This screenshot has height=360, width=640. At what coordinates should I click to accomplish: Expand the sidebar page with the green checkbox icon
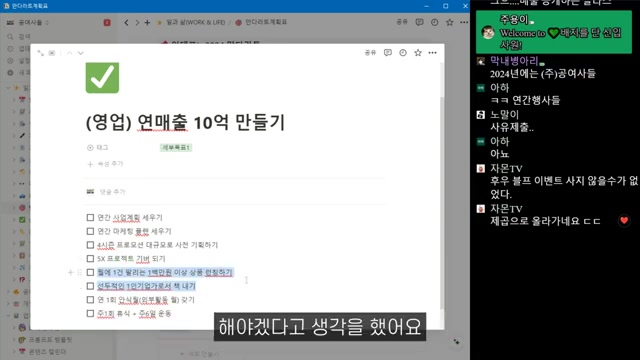point(13,220)
